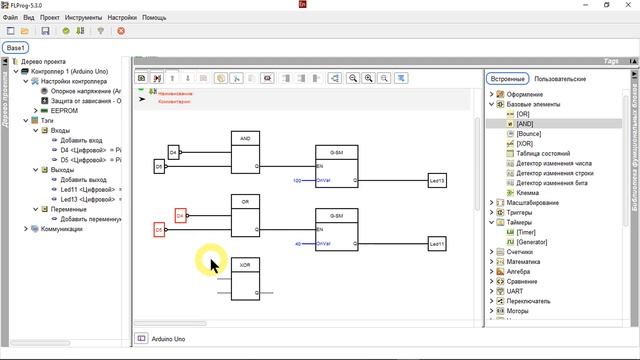Collapse Настройки контроллера node
Viewport: 640px width, 360px height.
point(26,81)
